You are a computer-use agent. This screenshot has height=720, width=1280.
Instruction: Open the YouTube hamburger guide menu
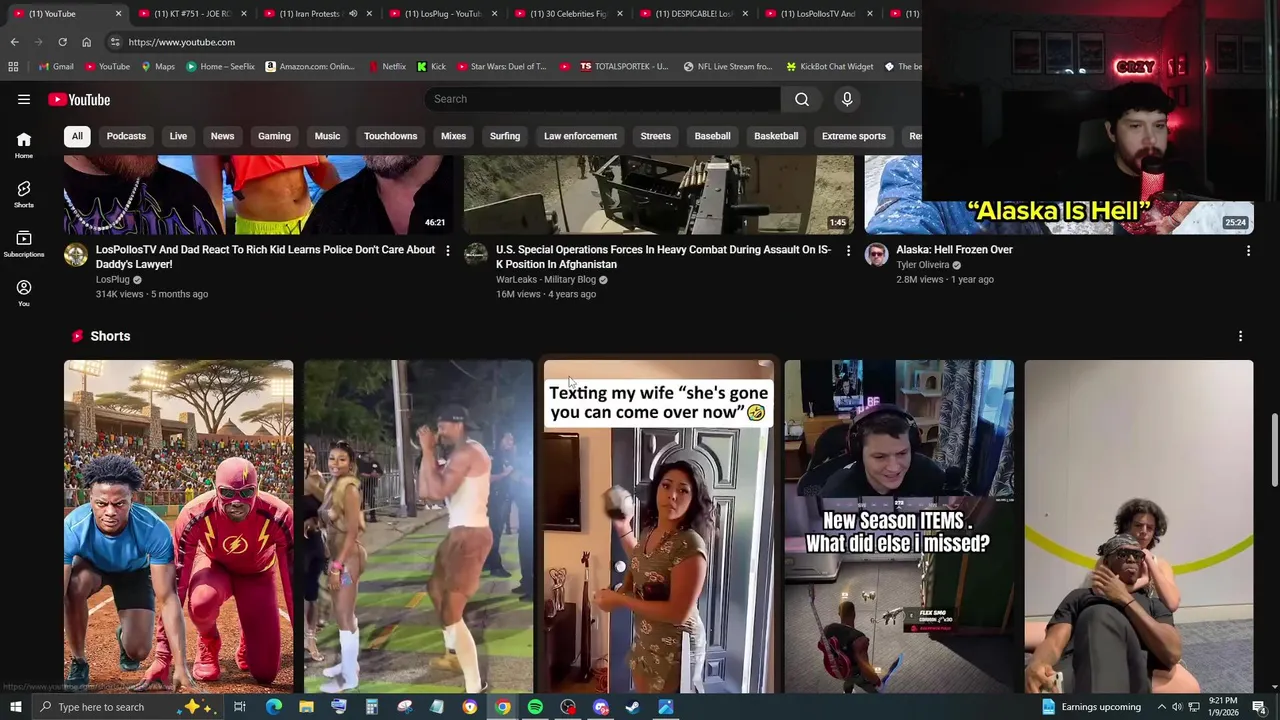pyautogui.click(x=24, y=99)
